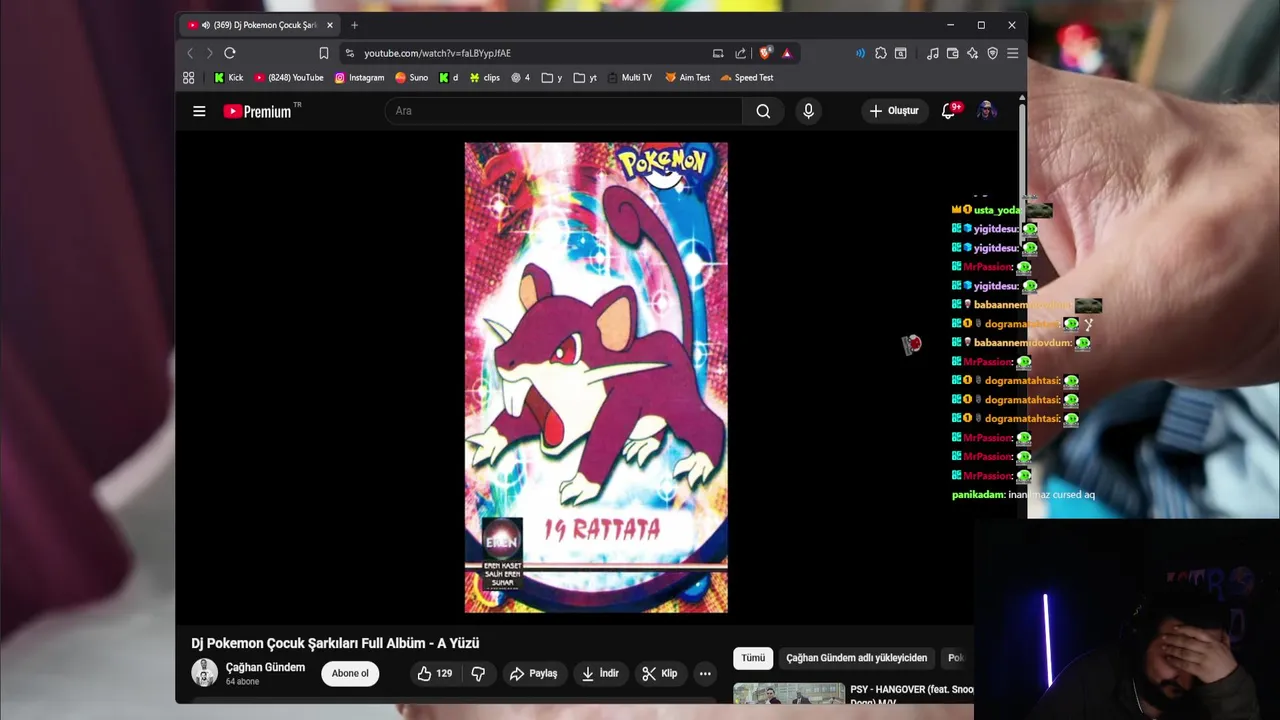Open Brave VPN shield icon
1280x720 pixels.
coord(993,53)
